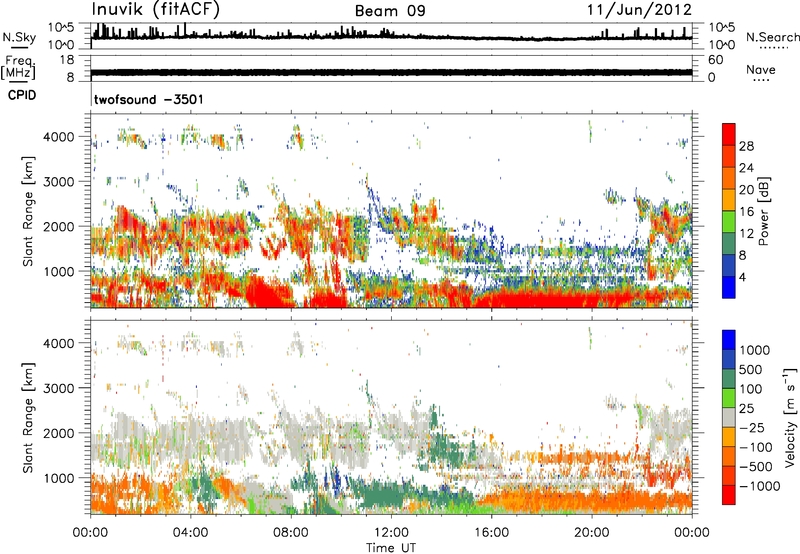
Task: Click the "28" label on the power colorbar
Action: [746, 146]
